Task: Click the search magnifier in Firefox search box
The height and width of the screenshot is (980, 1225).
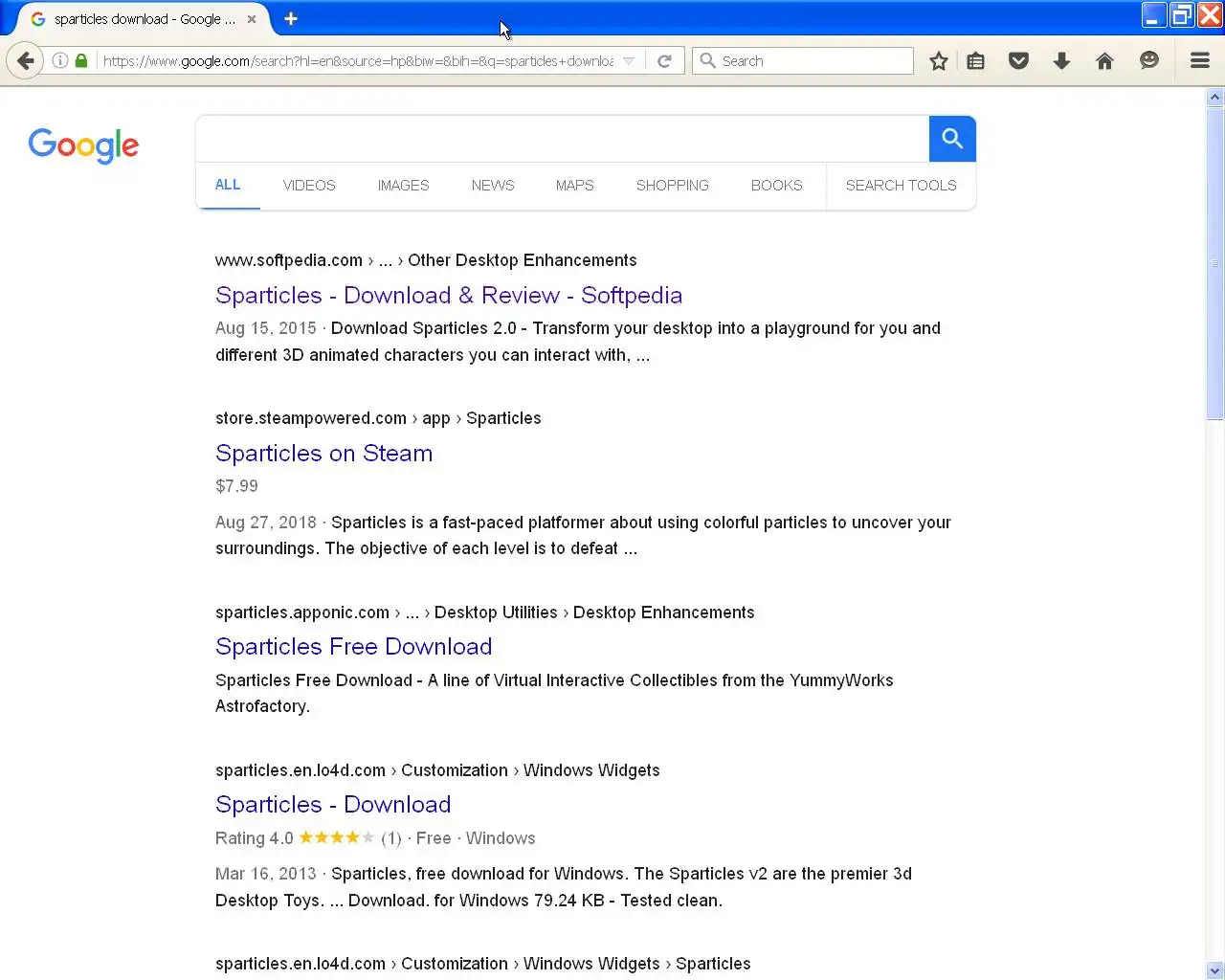Action: point(707,60)
